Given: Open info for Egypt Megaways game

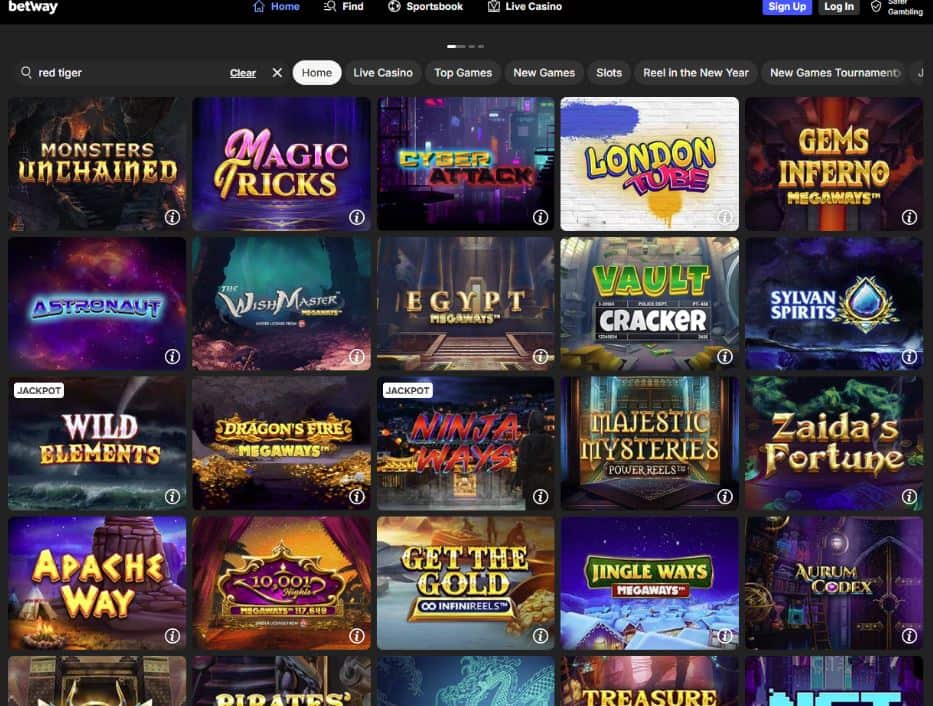Looking at the screenshot, I should tap(540, 356).
